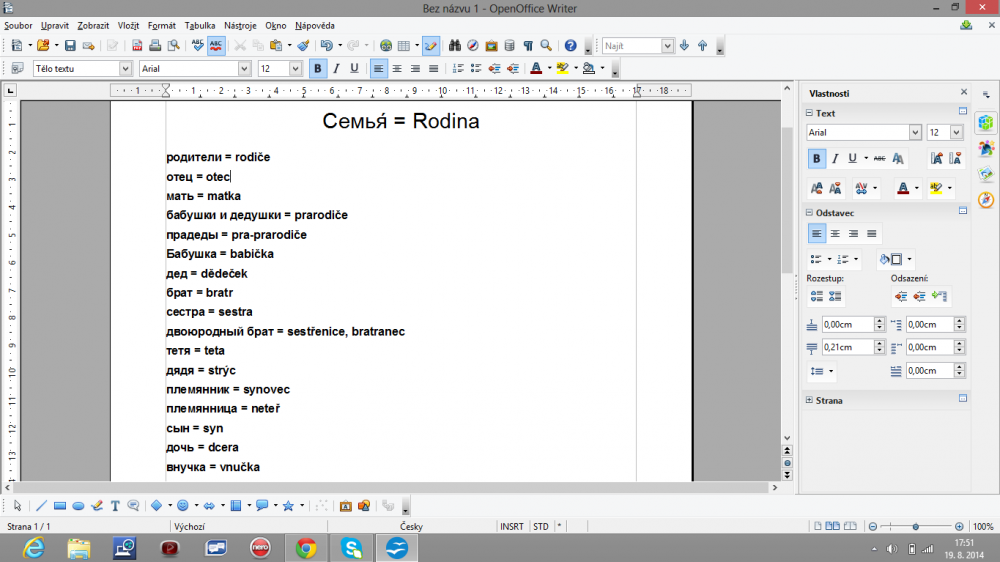1000x562 pixels.
Task: Select the Rectangle drawing tool
Action: pos(60,506)
